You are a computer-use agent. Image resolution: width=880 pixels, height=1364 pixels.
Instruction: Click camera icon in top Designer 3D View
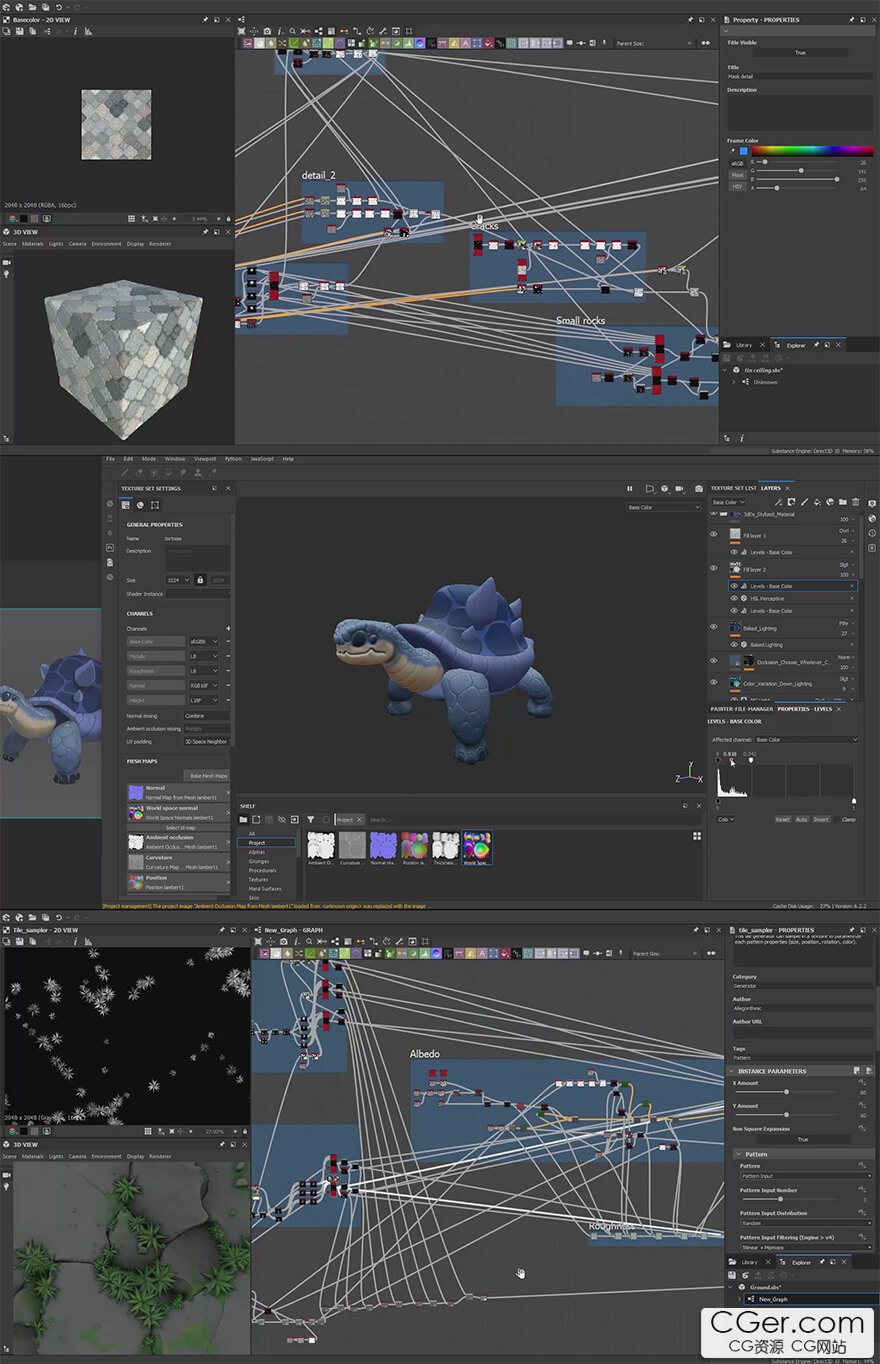[7, 262]
